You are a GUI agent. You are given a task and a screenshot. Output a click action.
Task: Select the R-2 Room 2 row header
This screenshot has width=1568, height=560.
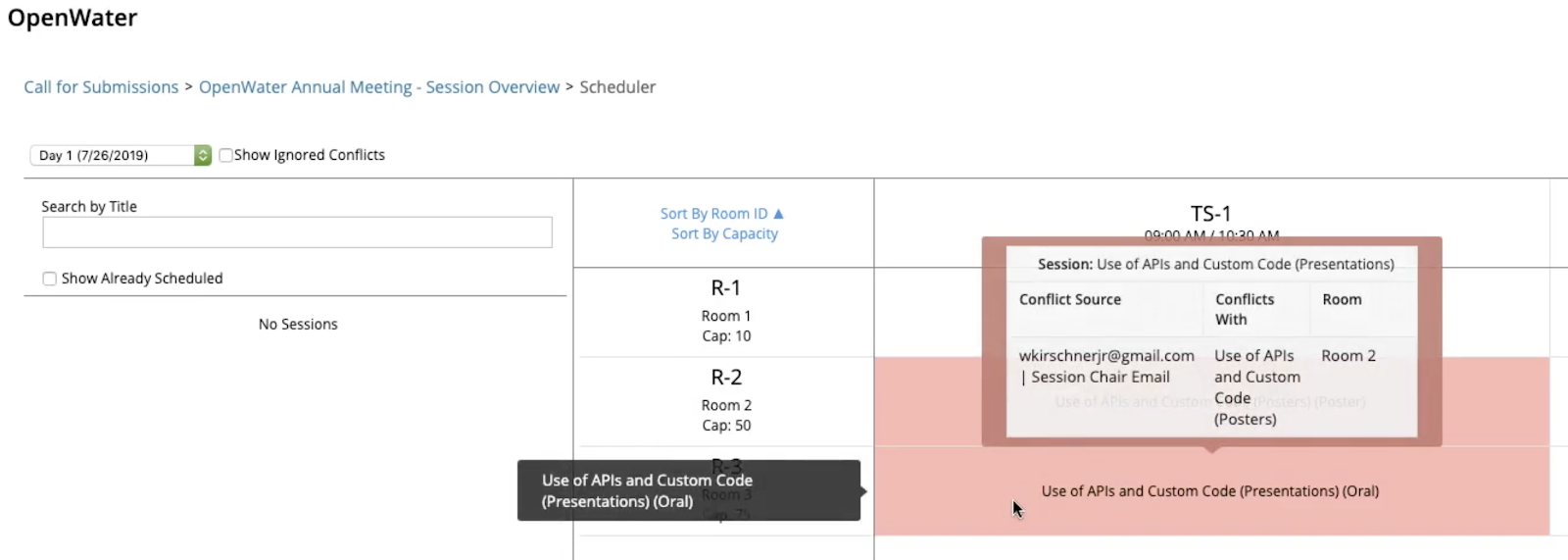coord(725,400)
